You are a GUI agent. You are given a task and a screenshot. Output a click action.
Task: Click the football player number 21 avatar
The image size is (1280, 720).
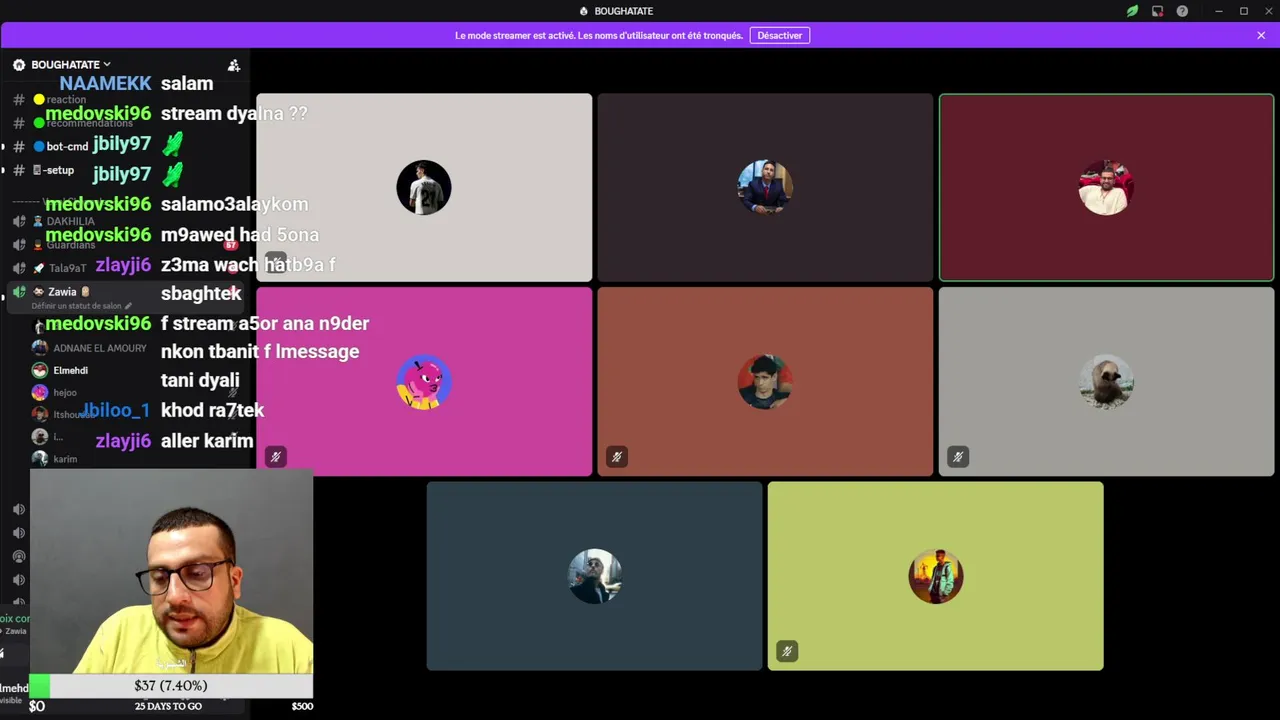pos(424,187)
